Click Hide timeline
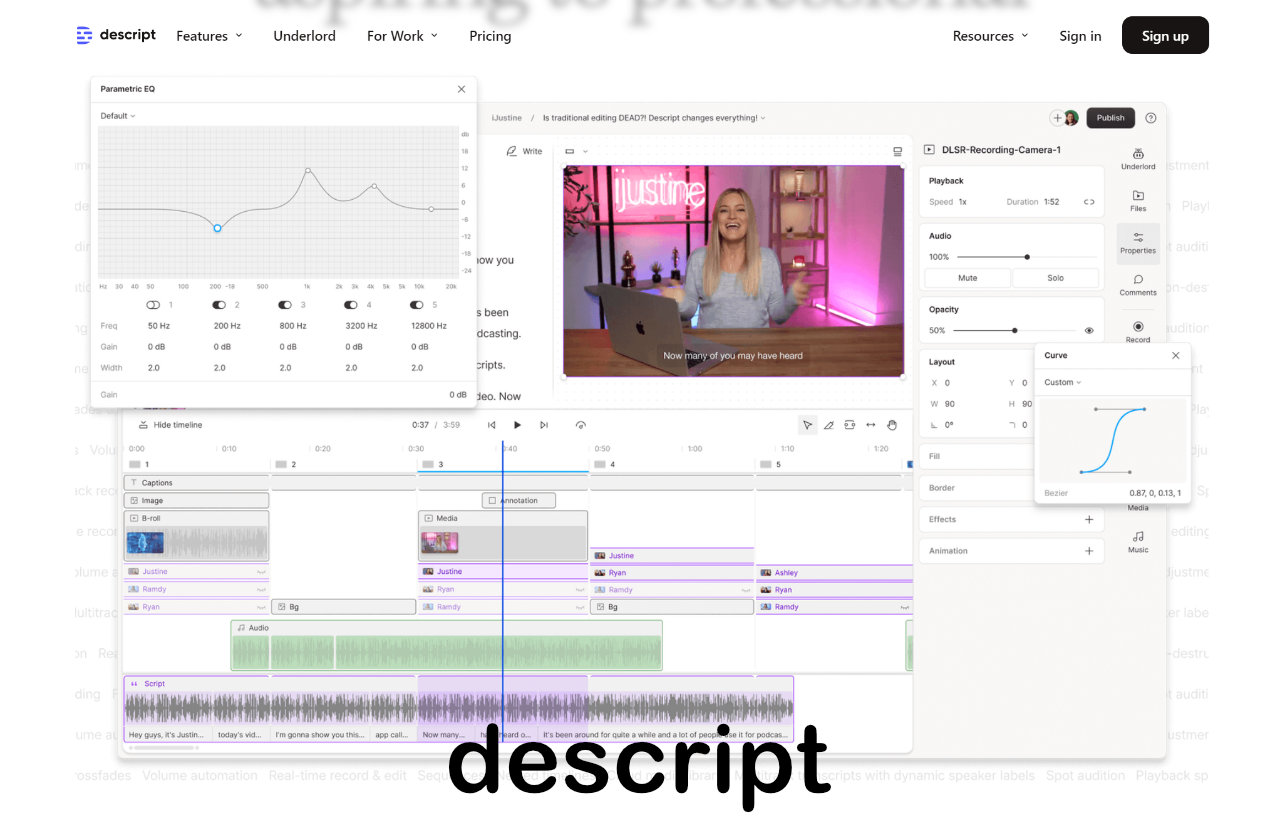This screenshot has width=1280, height=830. point(170,425)
